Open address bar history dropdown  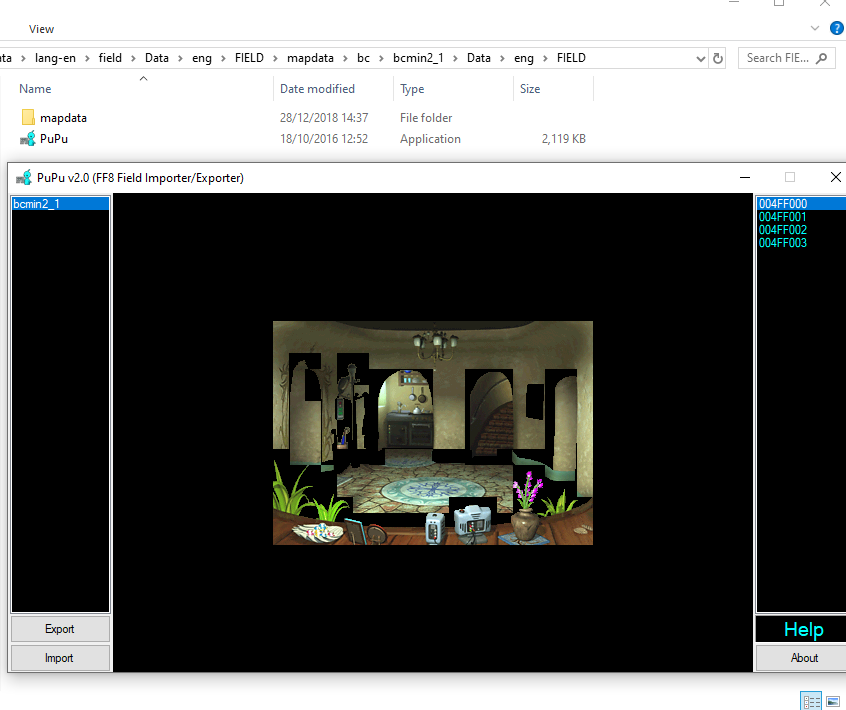tap(700, 58)
